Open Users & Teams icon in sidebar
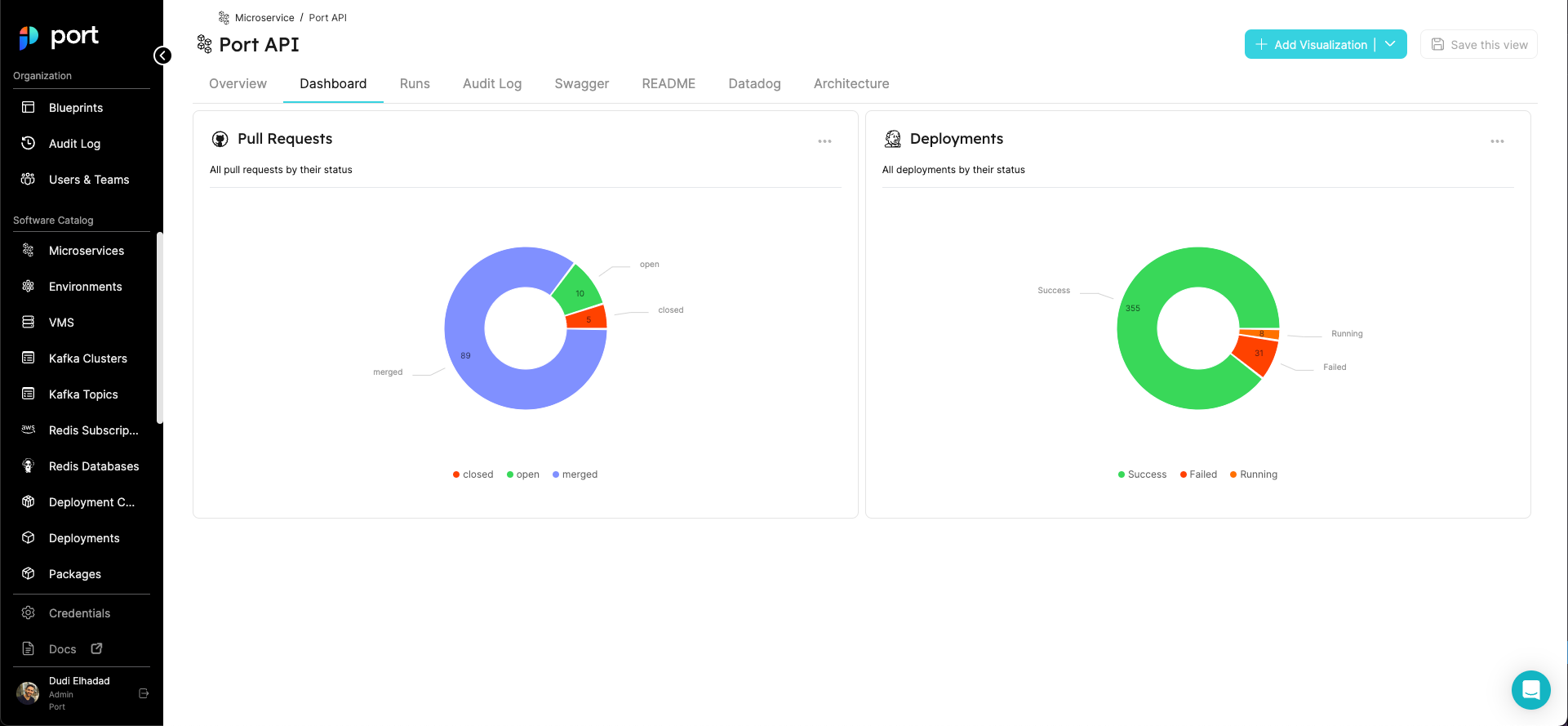Image resolution: width=1568 pixels, height=726 pixels. [x=28, y=179]
